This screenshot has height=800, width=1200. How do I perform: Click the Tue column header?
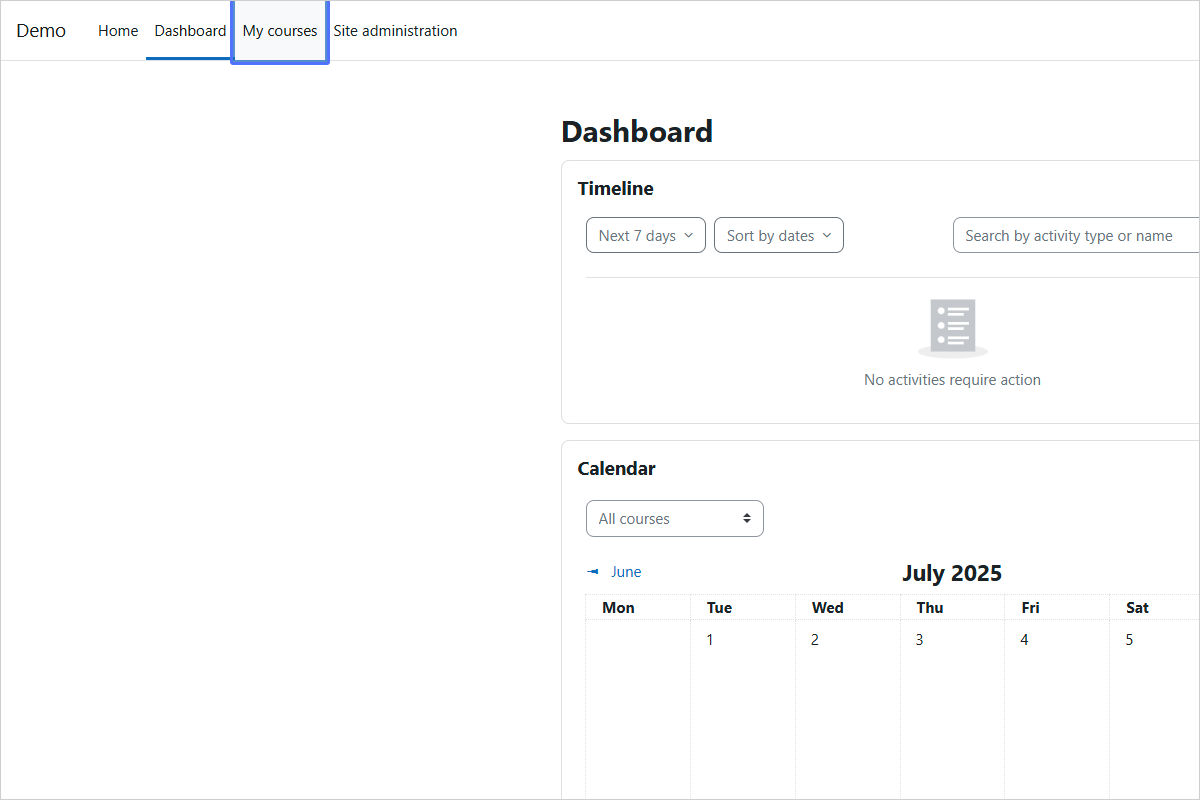click(719, 608)
